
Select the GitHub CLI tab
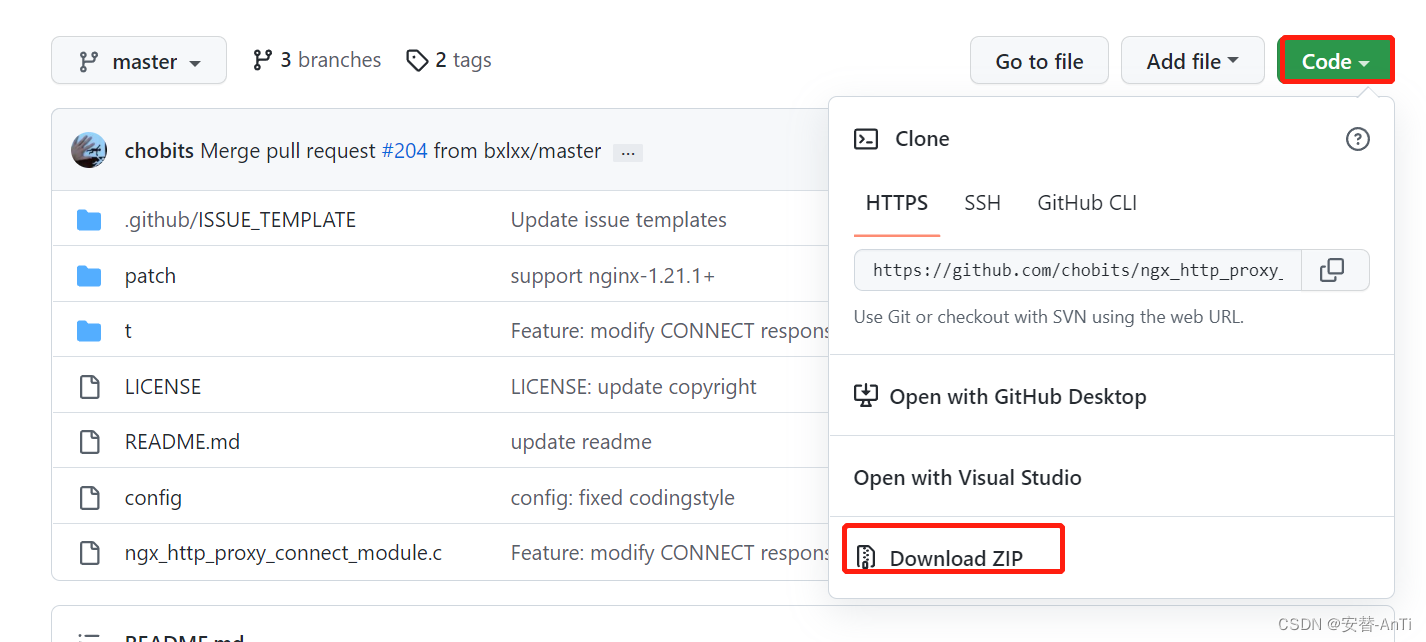point(1087,203)
